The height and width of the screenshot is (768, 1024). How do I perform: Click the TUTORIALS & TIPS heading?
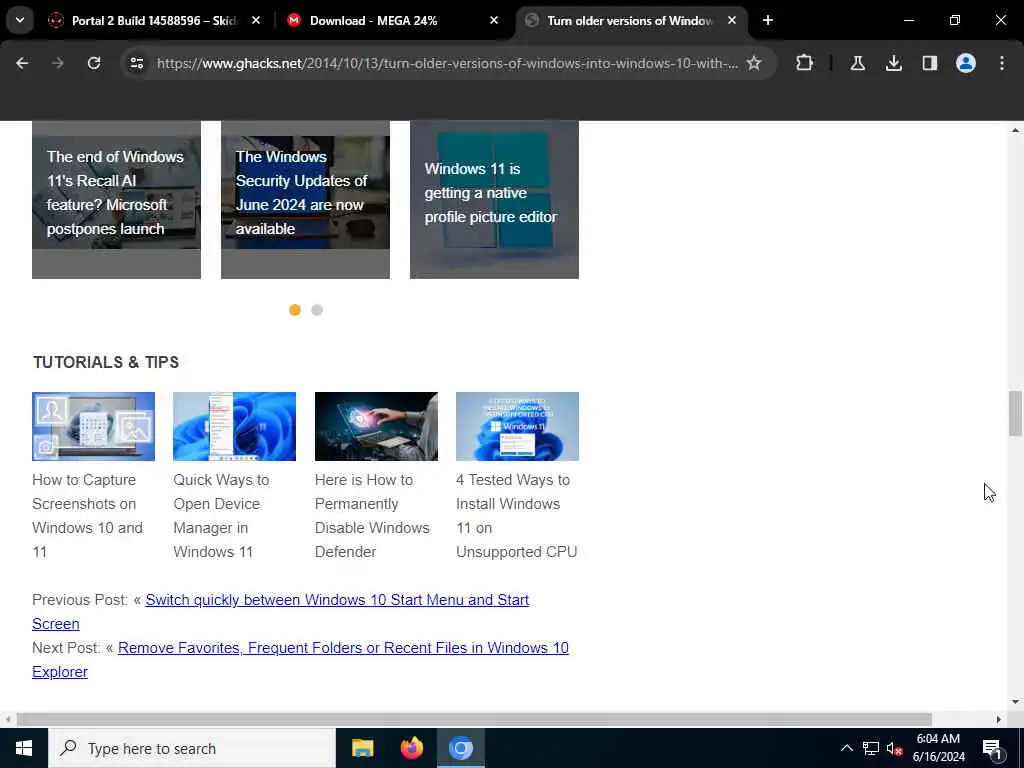coord(106,362)
